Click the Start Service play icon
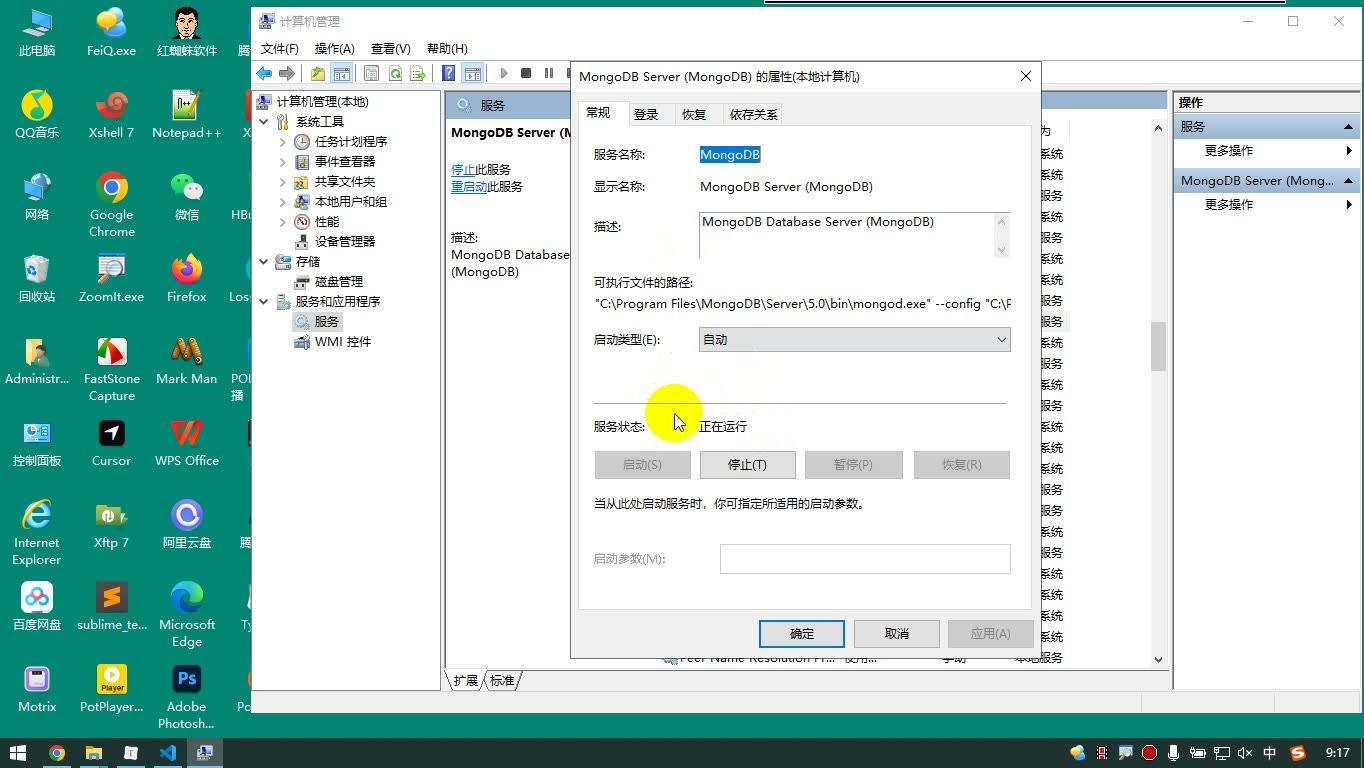The image size is (1364, 768). (x=504, y=73)
